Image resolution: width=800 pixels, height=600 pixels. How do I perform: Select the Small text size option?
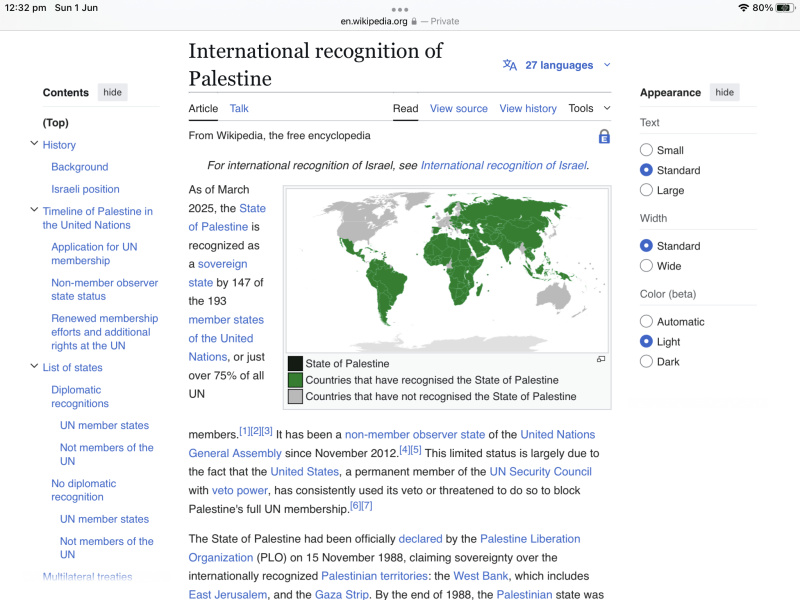646,150
